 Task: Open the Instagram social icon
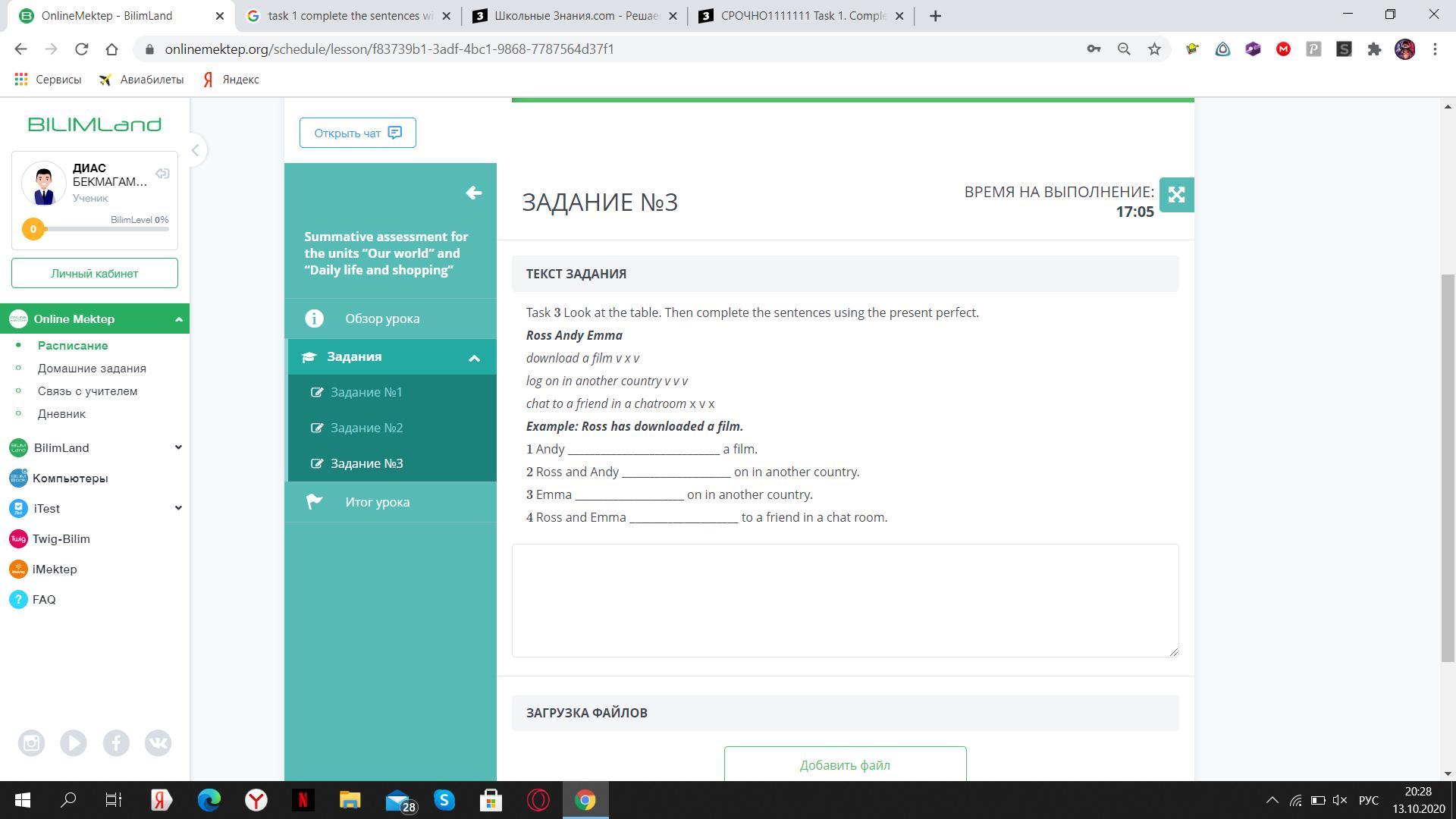point(31,743)
